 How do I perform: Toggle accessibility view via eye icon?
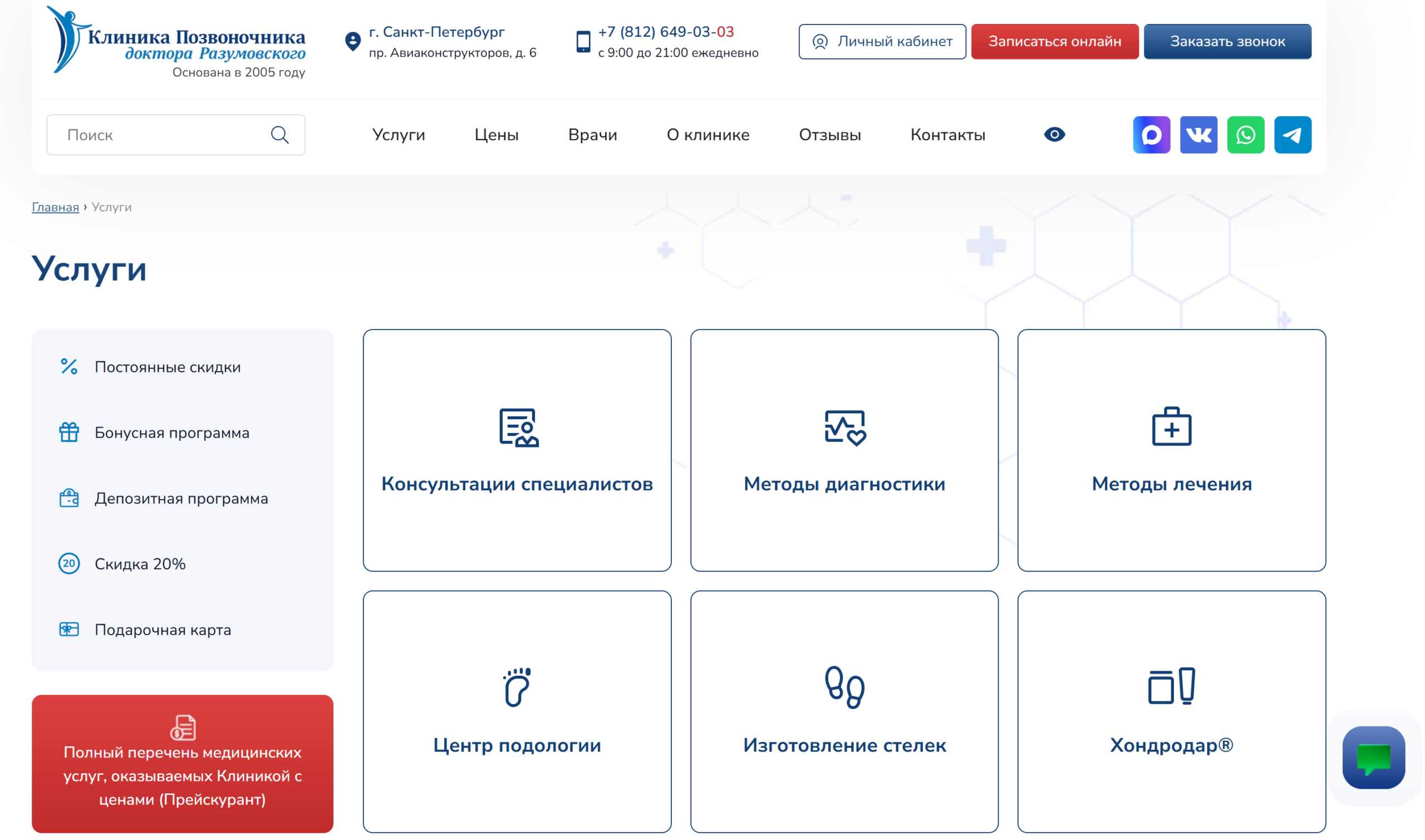click(1054, 135)
